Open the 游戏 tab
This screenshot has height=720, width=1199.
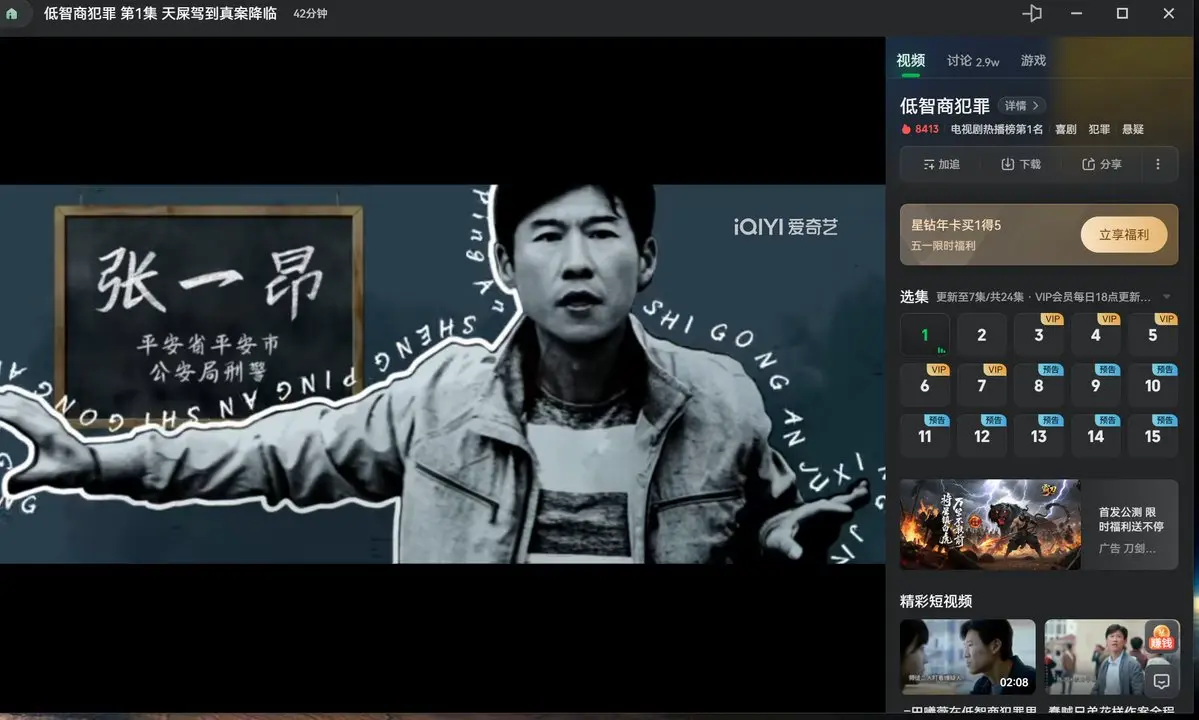pyautogui.click(x=1033, y=60)
